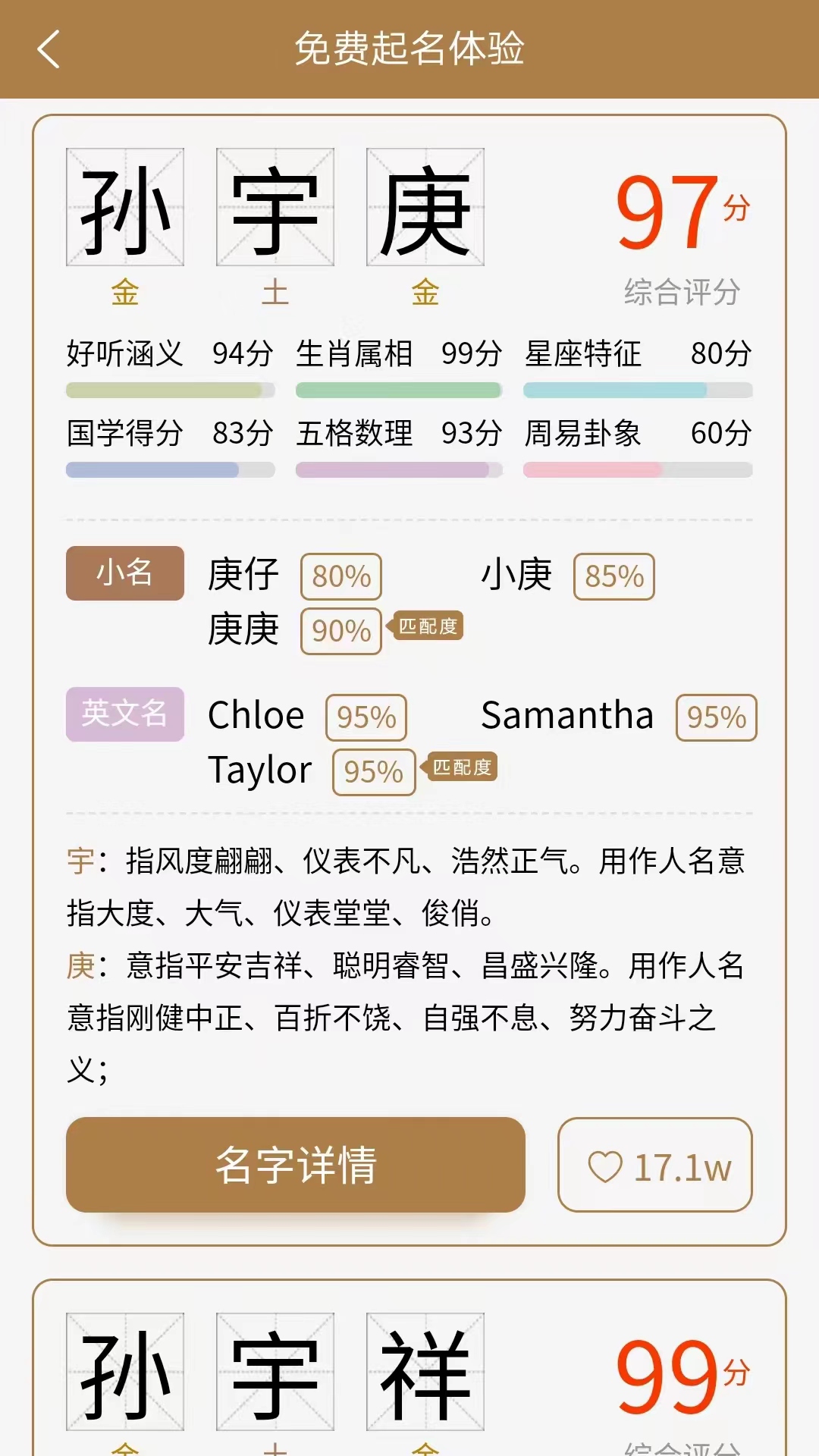Open 名字详情 for 孙宇庚
819x1456 pixels.
coord(296,1165)
